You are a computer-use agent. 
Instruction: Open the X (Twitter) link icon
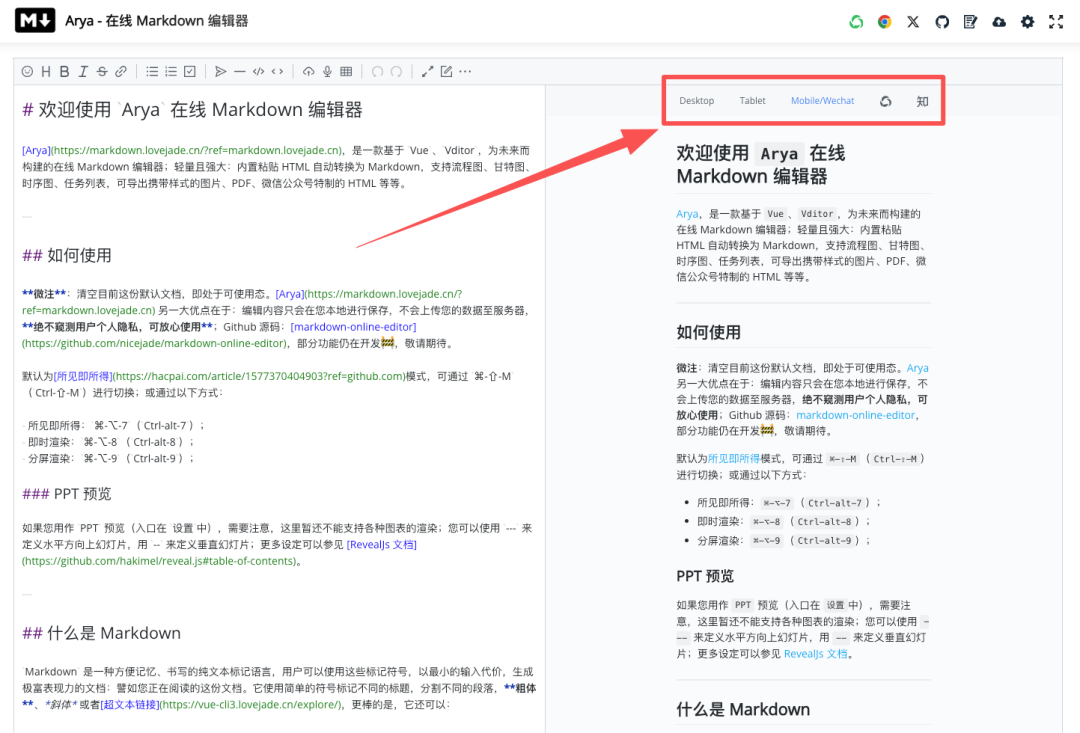913,22
